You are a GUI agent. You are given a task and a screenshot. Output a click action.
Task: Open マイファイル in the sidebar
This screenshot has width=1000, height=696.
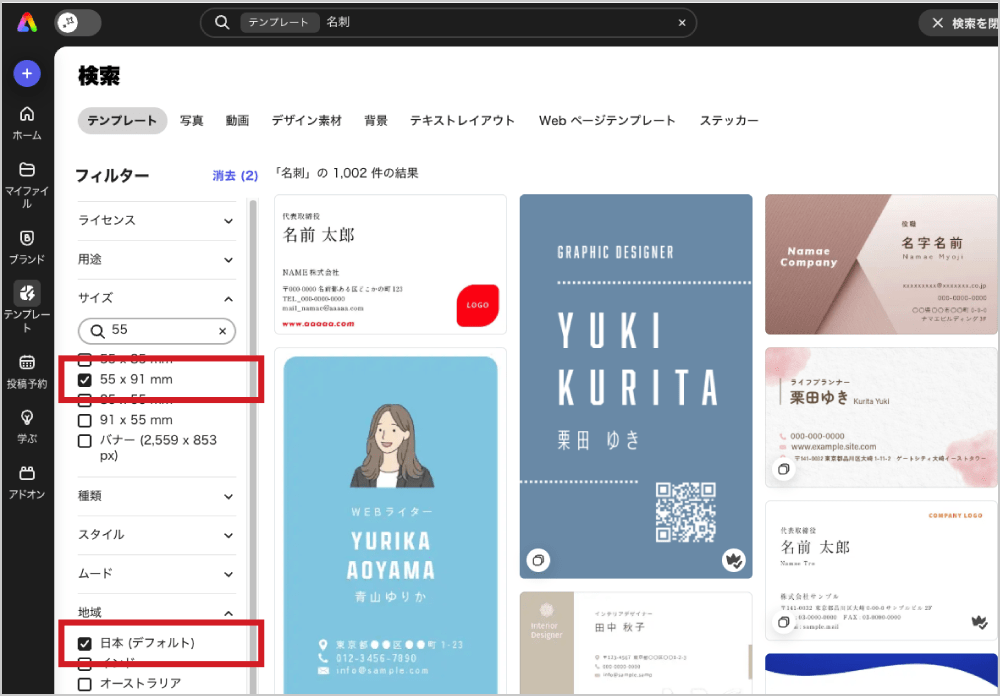27,170
